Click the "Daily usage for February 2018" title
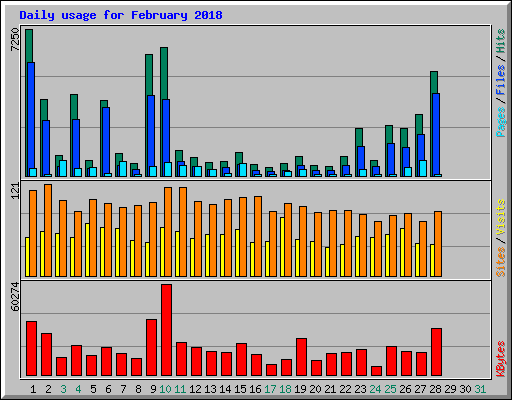The image size is (512, 400). (x=121, y=15)
